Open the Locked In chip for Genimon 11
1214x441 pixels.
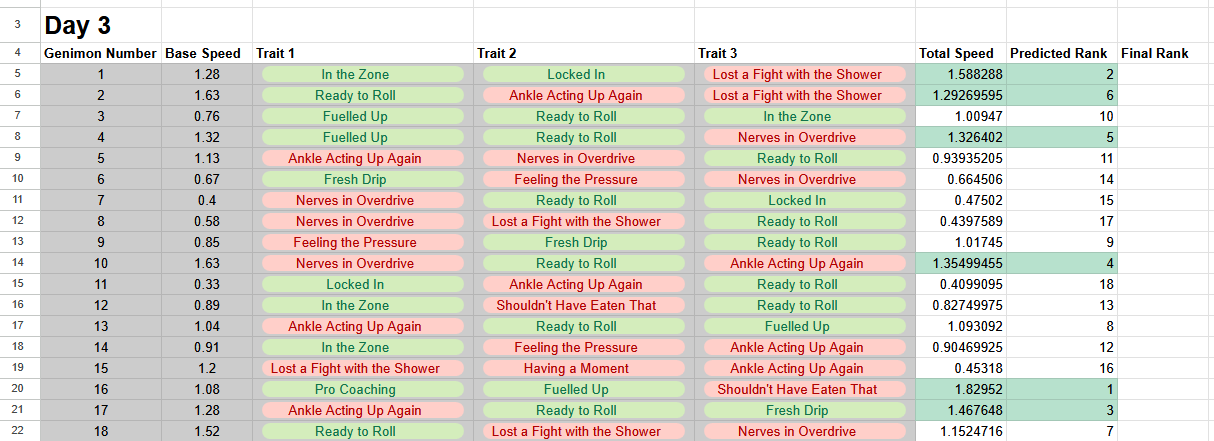pos(355,285)
